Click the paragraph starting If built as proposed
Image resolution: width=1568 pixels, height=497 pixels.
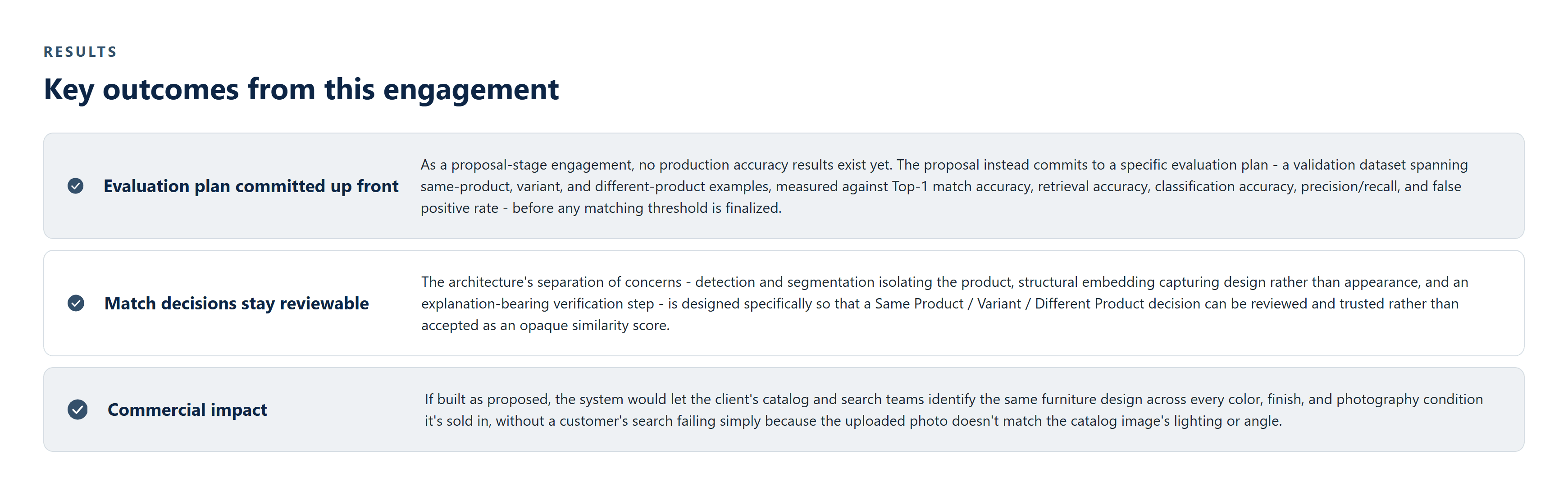(954, 410)
